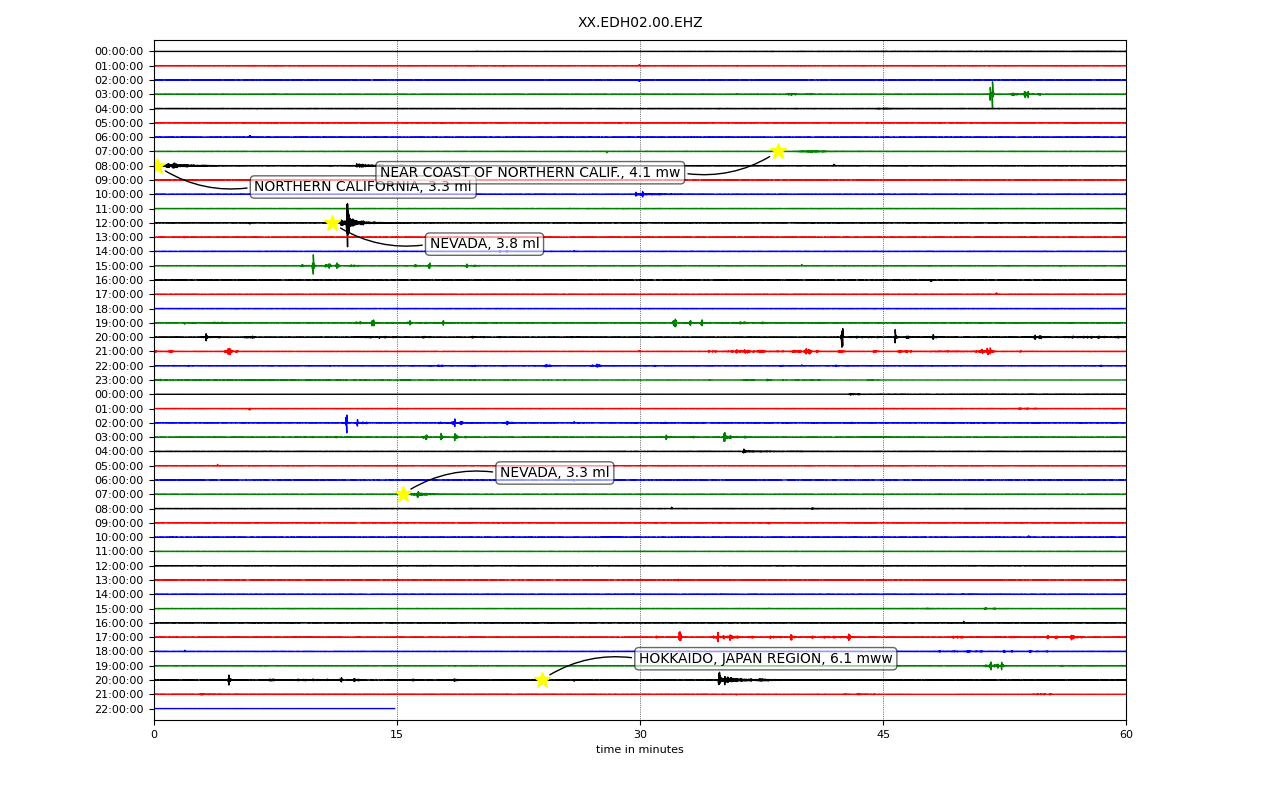Image resolution: width=1280 pixels, height=800 pixels.
Task: Click the blue spike on second 02:00:00 trace
Action: pos(347,423)
